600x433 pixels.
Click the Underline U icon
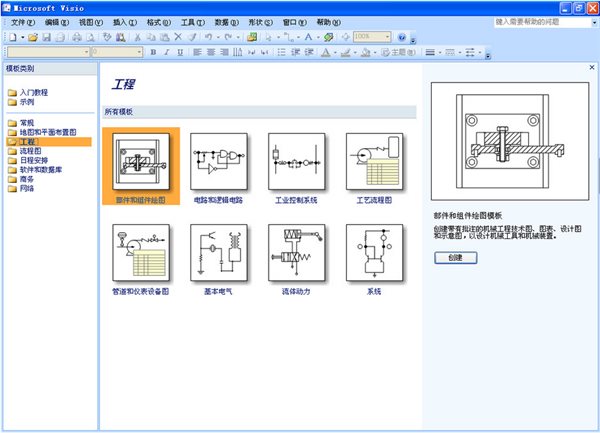coord(180,52)
